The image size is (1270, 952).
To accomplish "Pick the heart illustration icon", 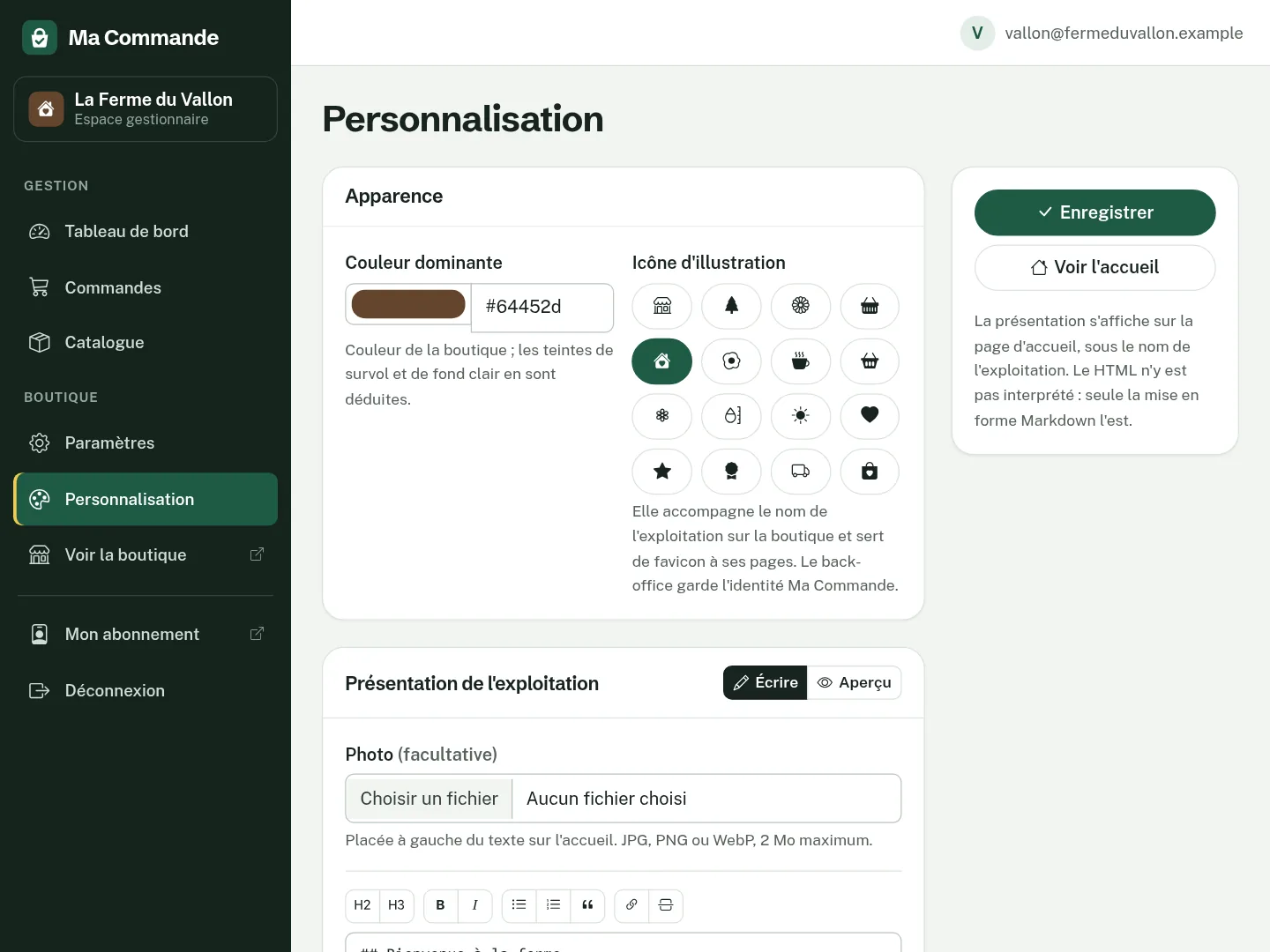I will coord(870,416).
